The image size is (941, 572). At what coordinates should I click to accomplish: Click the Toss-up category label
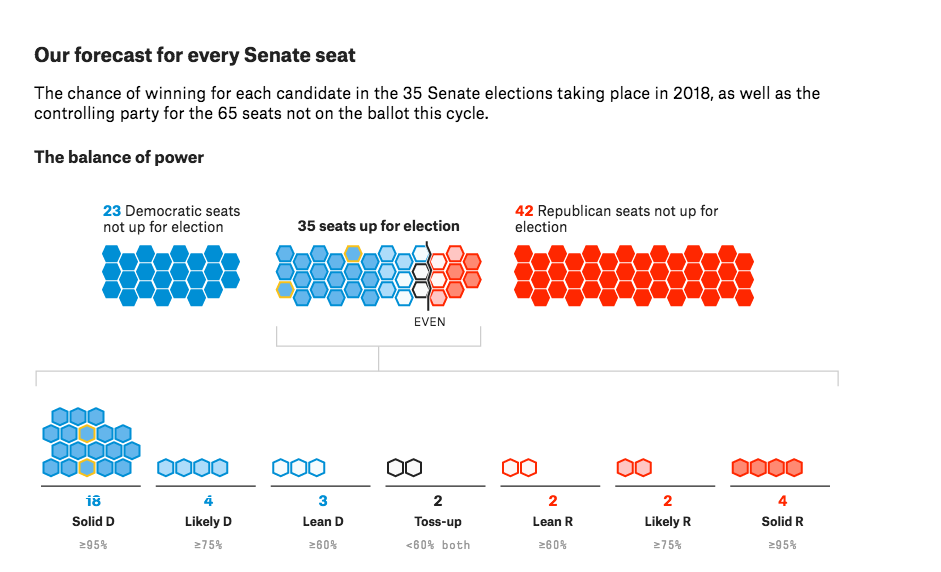tap(437, 522)
